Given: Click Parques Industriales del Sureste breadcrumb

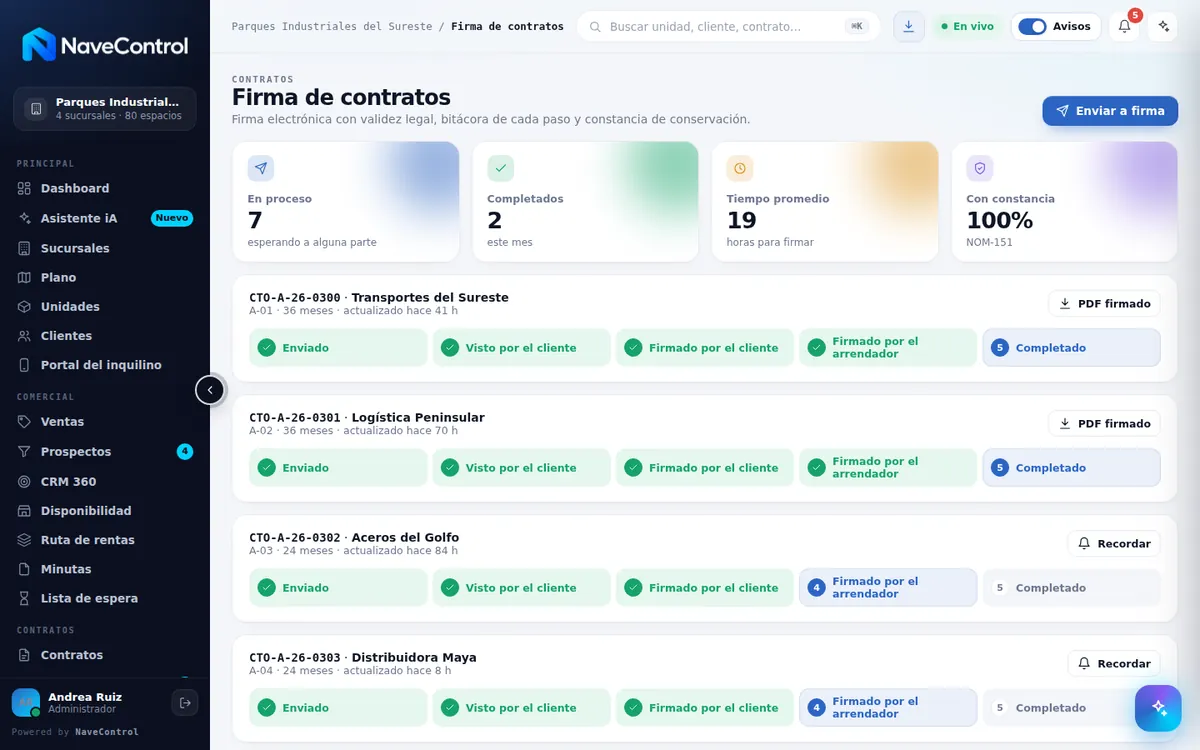Looking at the screenshot, I should click(x=332, y=27).
